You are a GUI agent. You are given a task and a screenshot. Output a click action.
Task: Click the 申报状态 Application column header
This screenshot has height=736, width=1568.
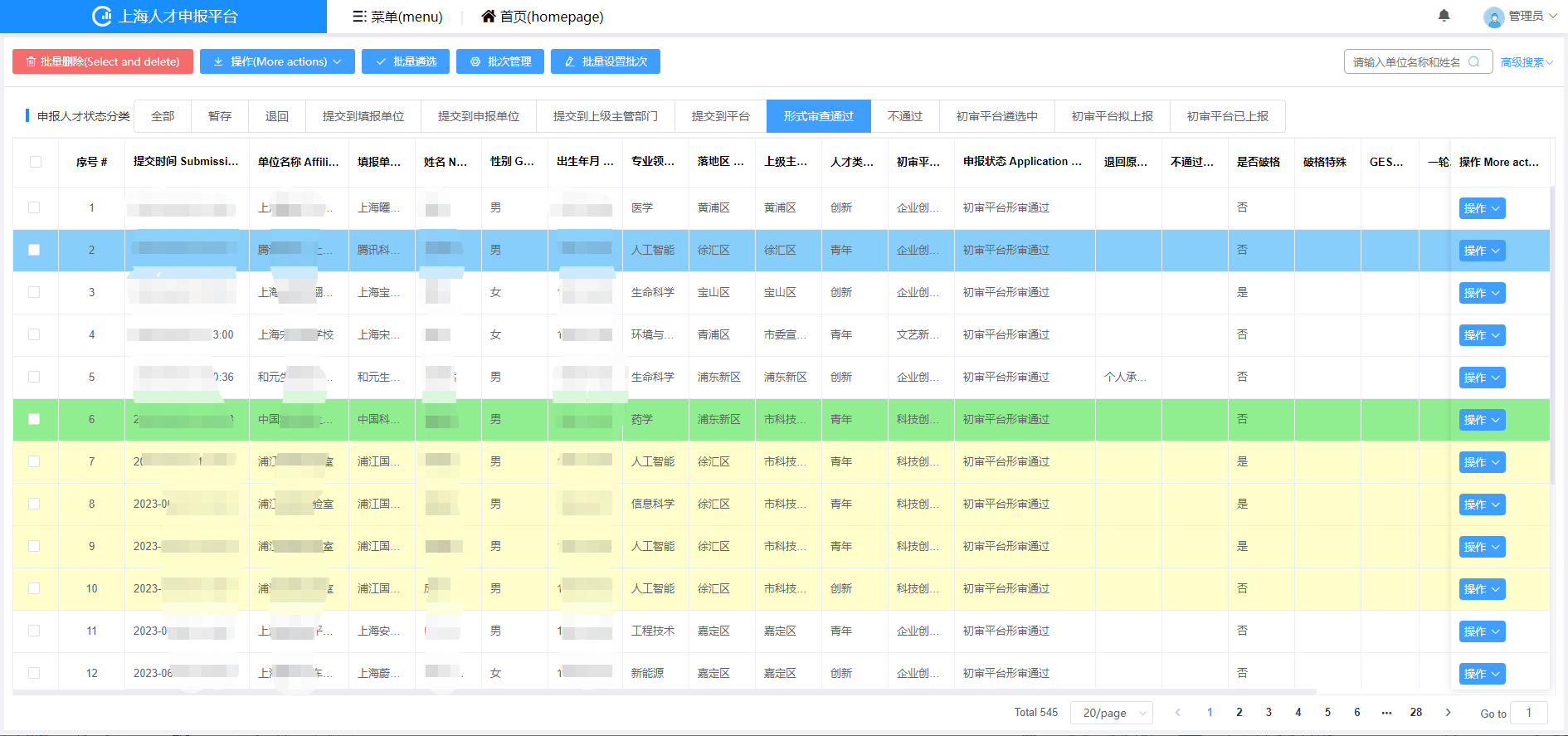click(1023, 162)
